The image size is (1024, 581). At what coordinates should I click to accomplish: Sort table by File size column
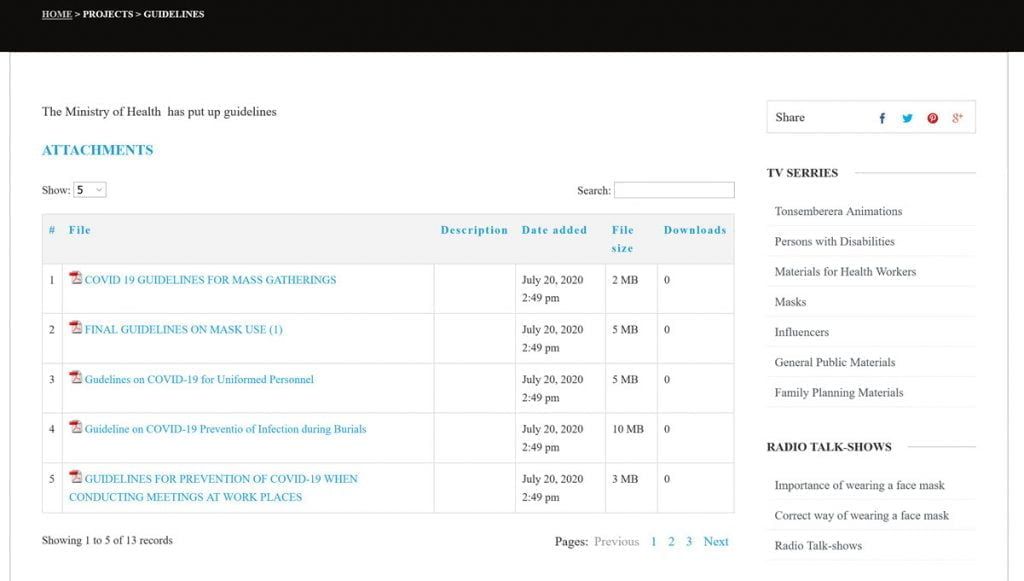[623, 239]
